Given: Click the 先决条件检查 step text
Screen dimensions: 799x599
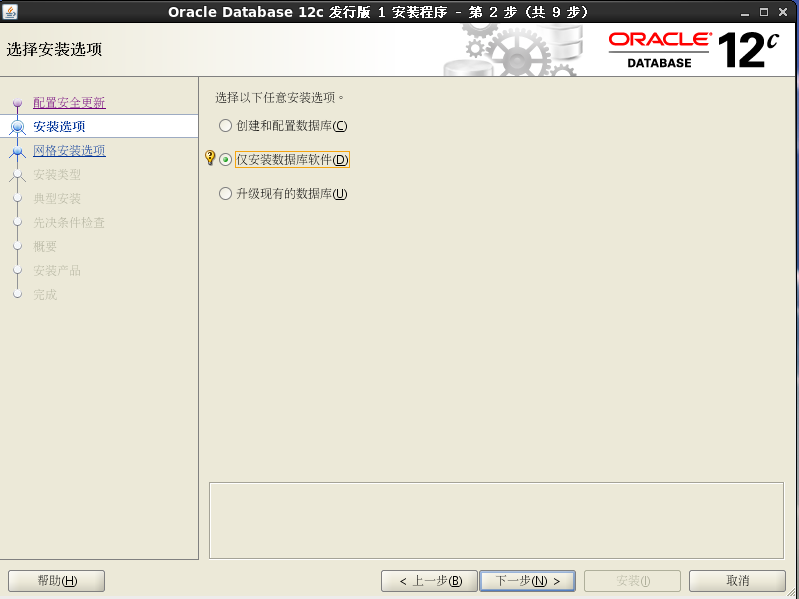Looking at the screenshot, I should [69, 223].
